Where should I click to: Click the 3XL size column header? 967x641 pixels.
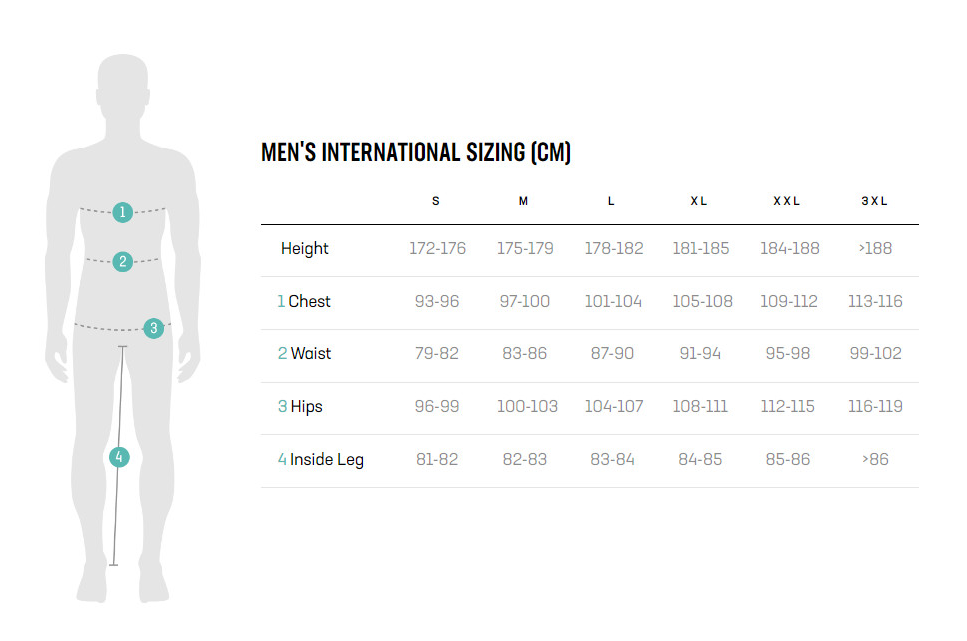coord(874,201)
